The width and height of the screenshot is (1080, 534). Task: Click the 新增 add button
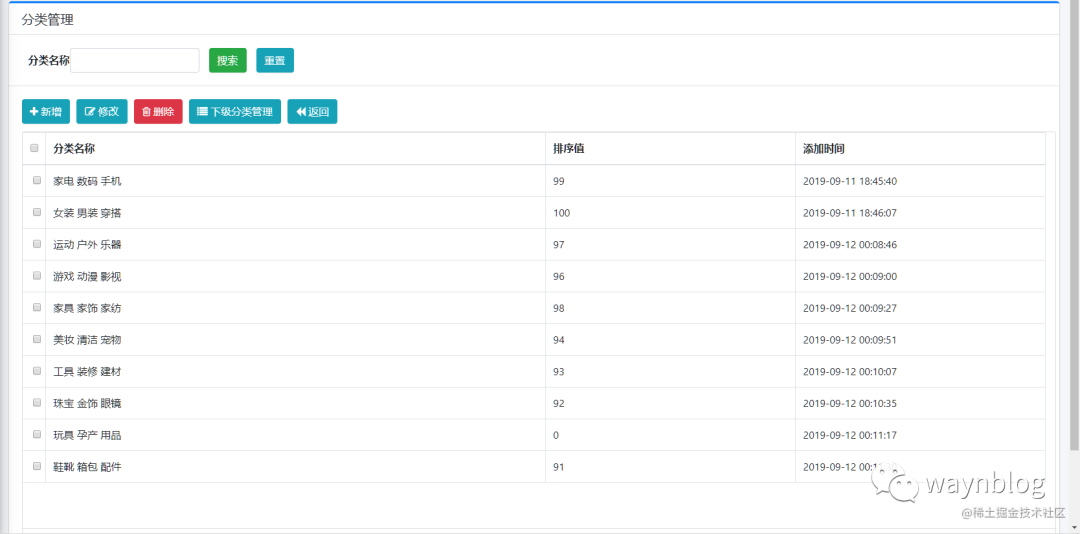click(x=46, y=112)
